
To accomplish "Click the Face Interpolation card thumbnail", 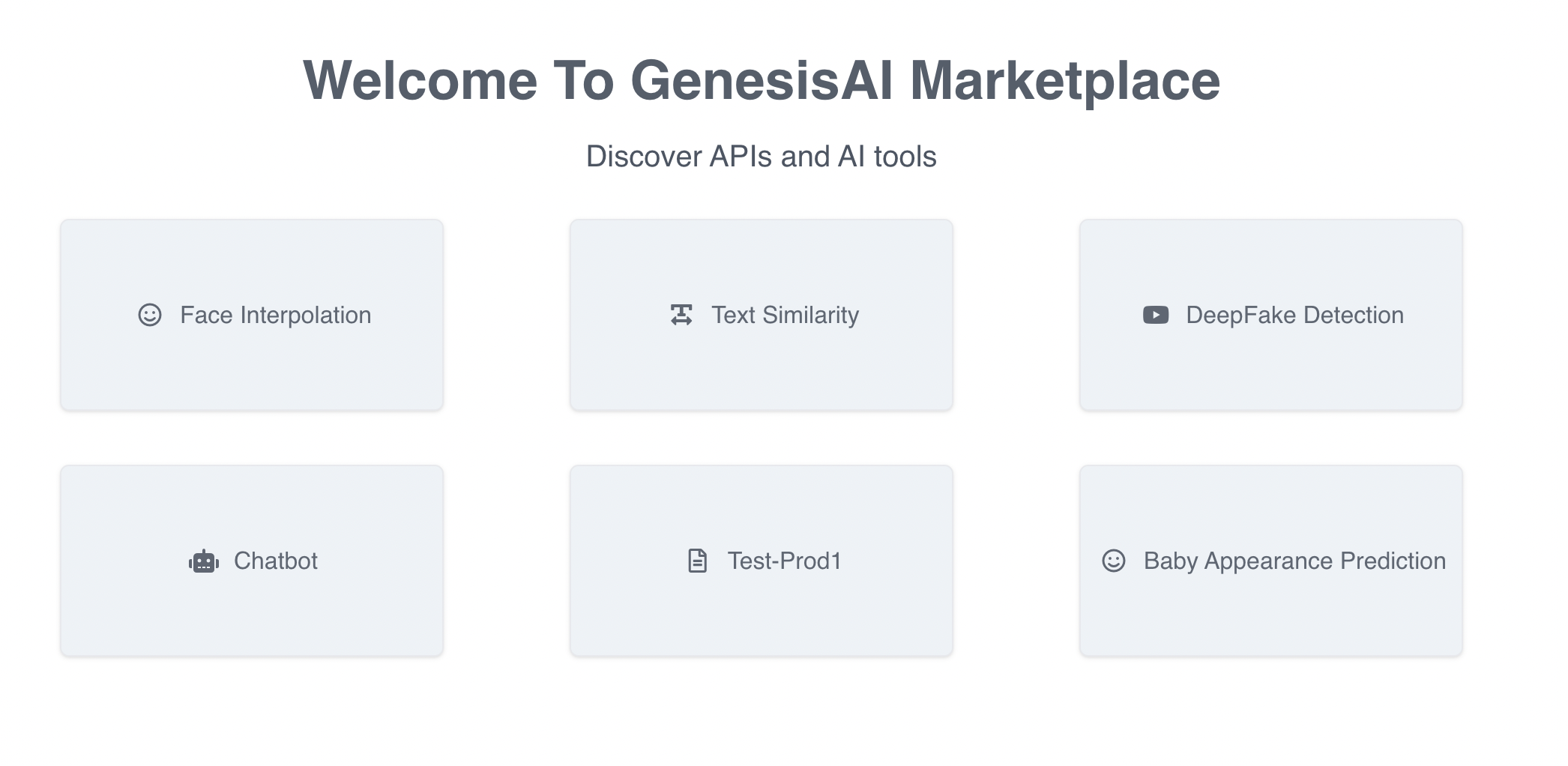I will coord(250,315).
